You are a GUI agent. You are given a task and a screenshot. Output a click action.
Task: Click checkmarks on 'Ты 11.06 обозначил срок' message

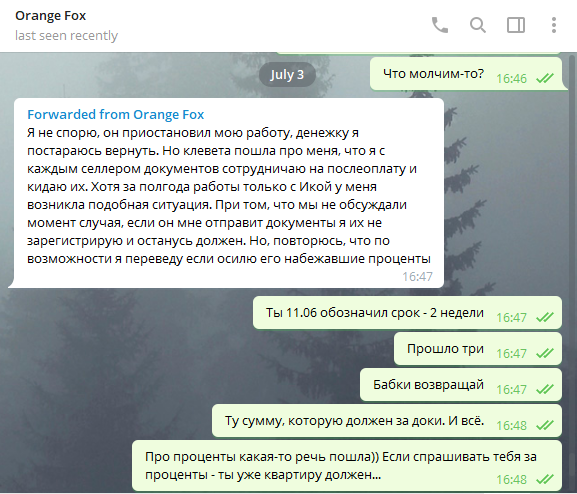[545, 317]
